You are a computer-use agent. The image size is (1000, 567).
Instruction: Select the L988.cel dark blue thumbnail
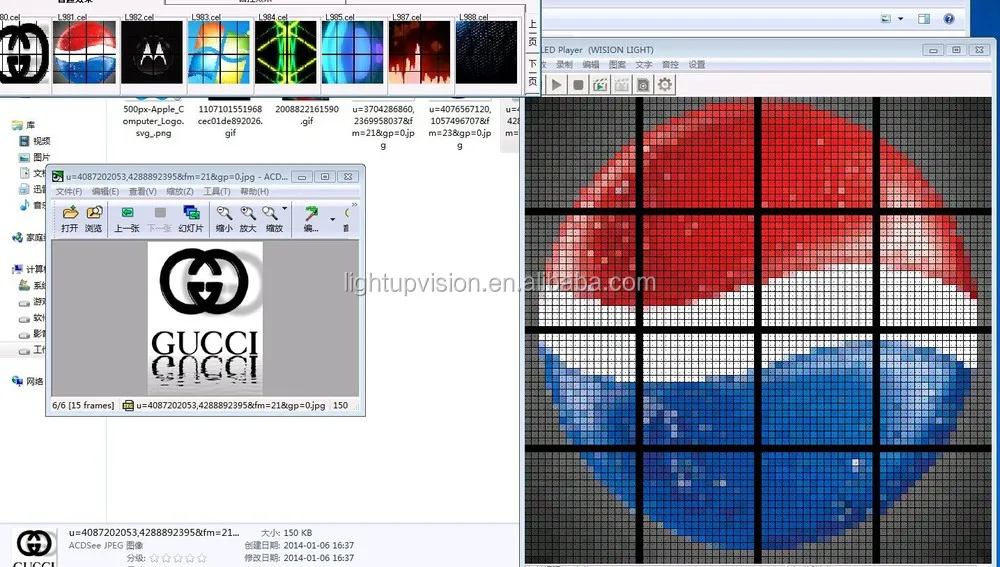487,52
